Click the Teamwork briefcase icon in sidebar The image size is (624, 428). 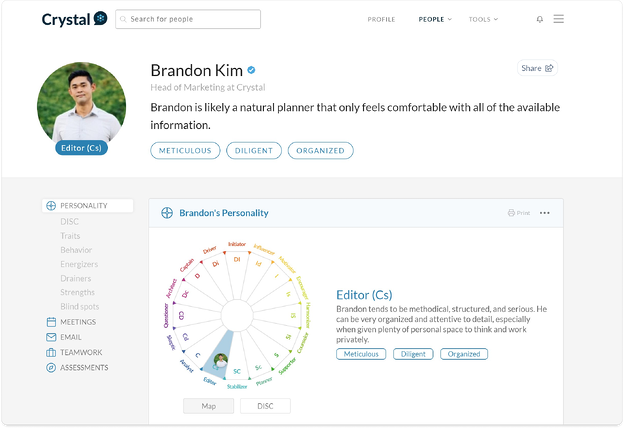51,352
